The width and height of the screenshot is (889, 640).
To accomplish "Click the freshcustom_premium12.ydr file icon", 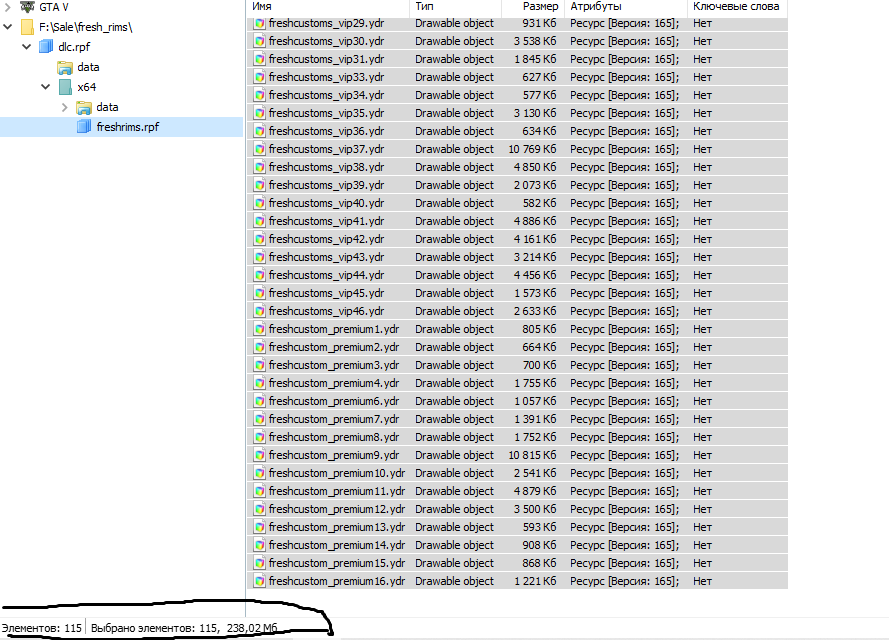I will click(260, 509).
